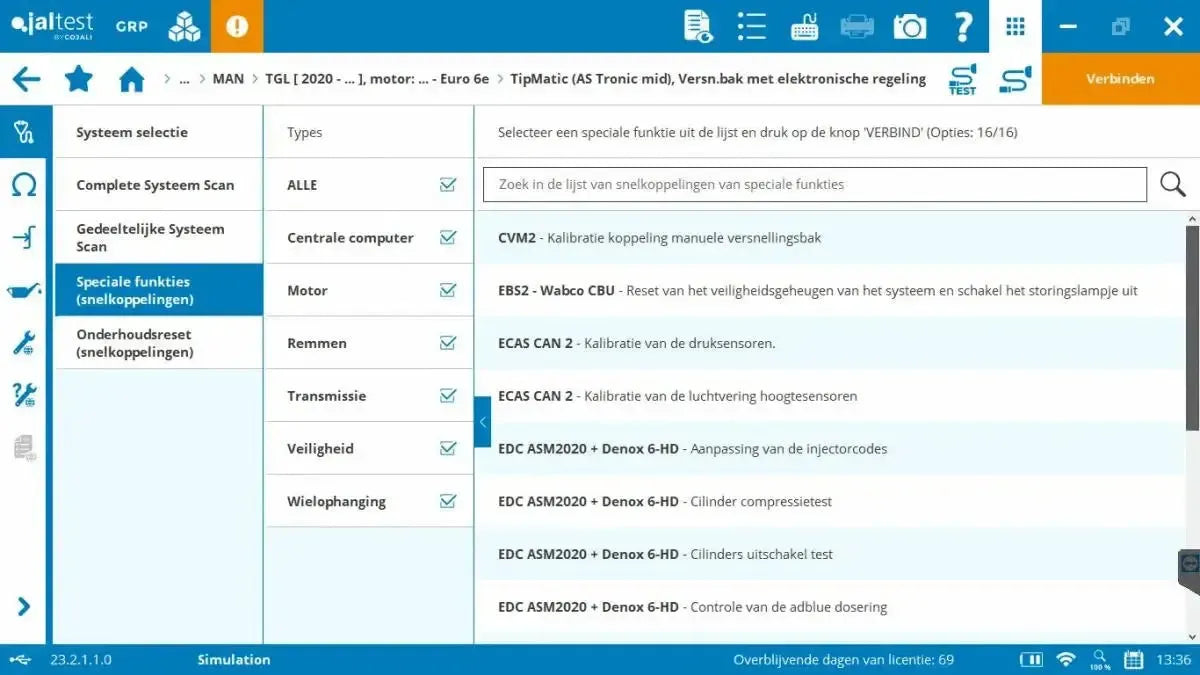The width and height of the screenshot is (1200, 675).
Task: Open the wiring diagrams connector tool
Action: 25,237
